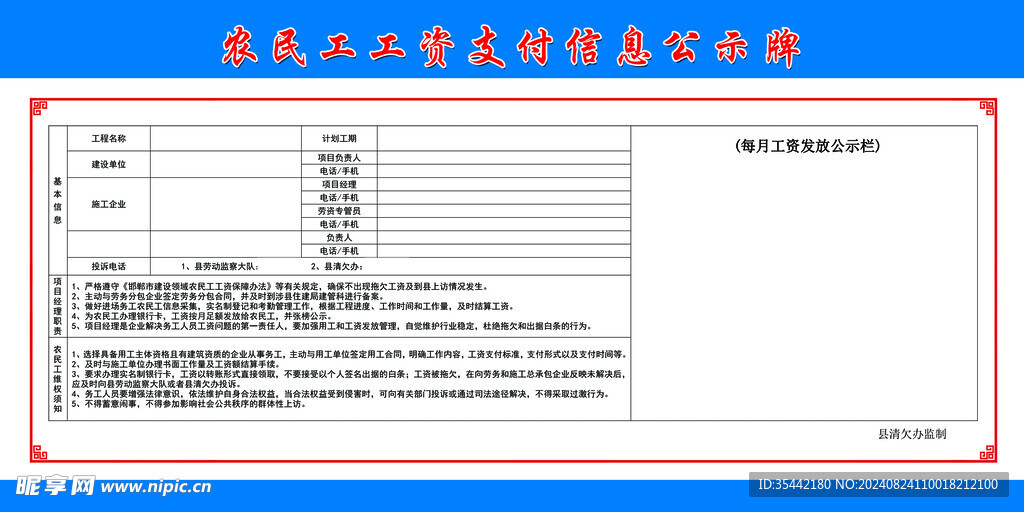1024x512 pixels.
Task: Click the 负责人 label cell
Action: pos(340,238)
